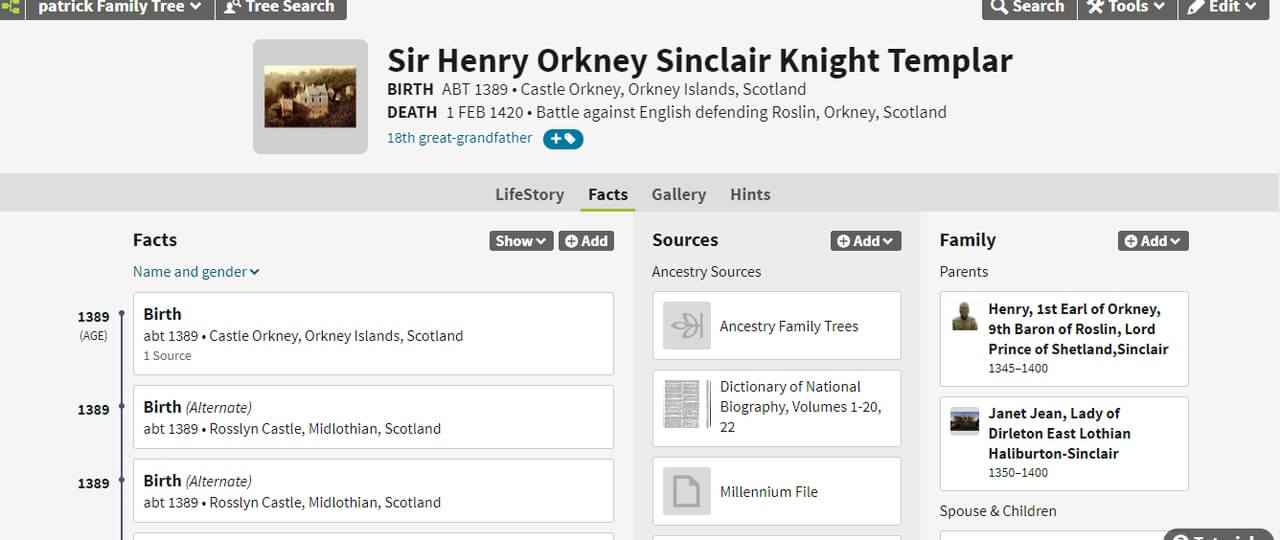Click the Search magnifier button

pyautogui.click(x=1027, y=7)
